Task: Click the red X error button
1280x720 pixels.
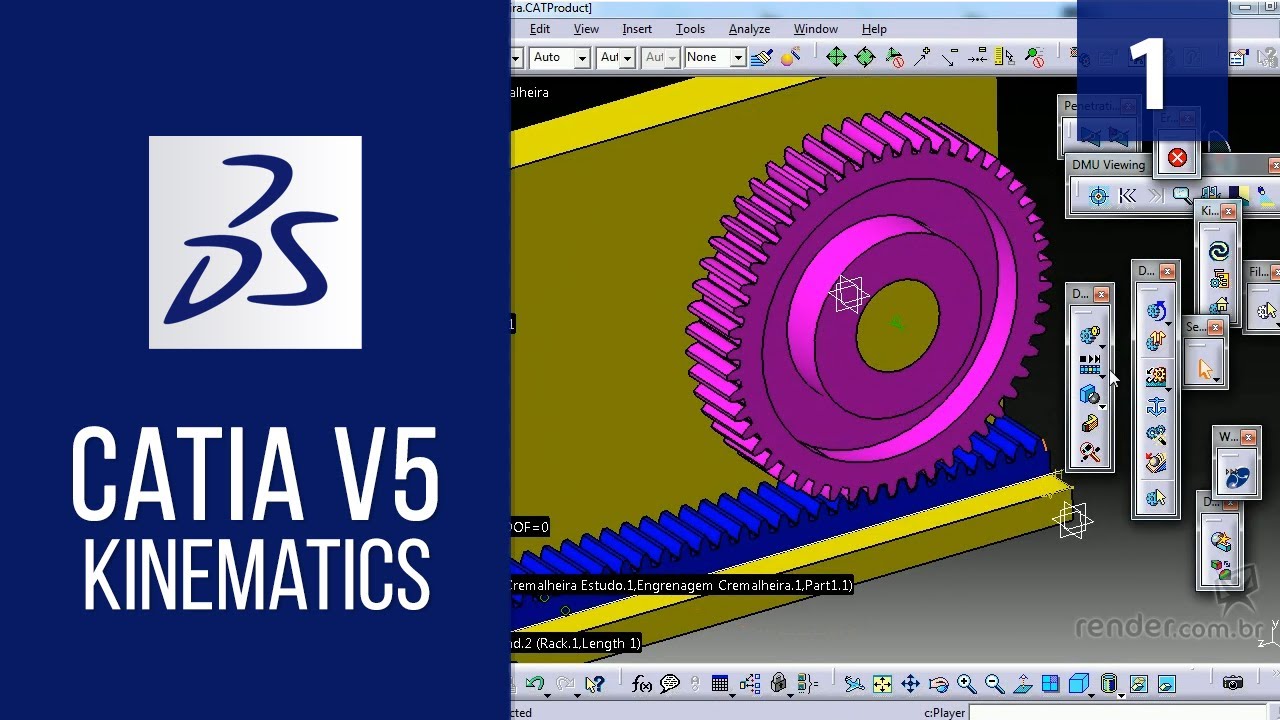Action: 1177,157
